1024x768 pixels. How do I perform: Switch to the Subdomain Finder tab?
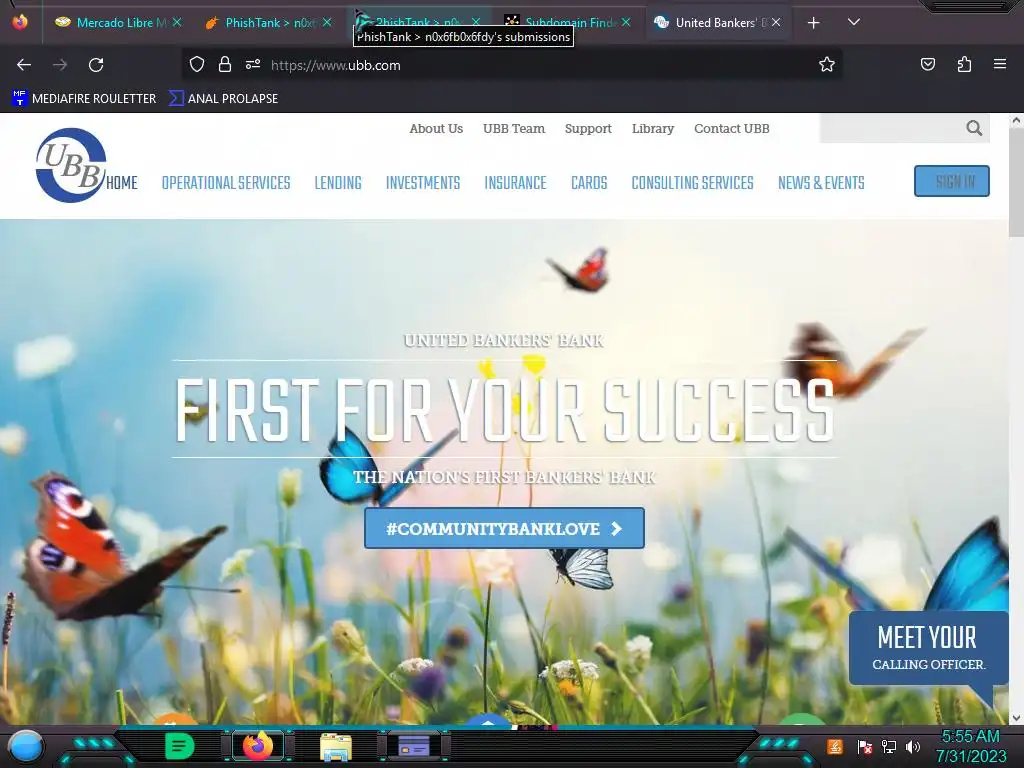pos(568,23)
